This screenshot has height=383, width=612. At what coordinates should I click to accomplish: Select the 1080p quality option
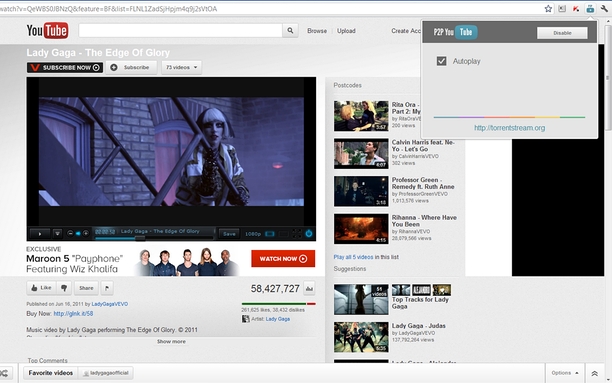[253, 234]
